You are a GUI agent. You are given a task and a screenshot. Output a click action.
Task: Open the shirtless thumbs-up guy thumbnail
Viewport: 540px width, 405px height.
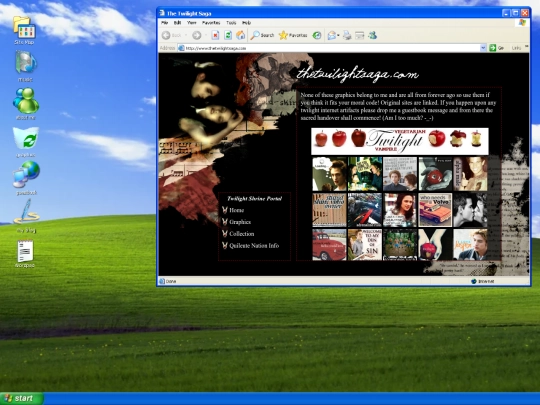click(470, 174)
